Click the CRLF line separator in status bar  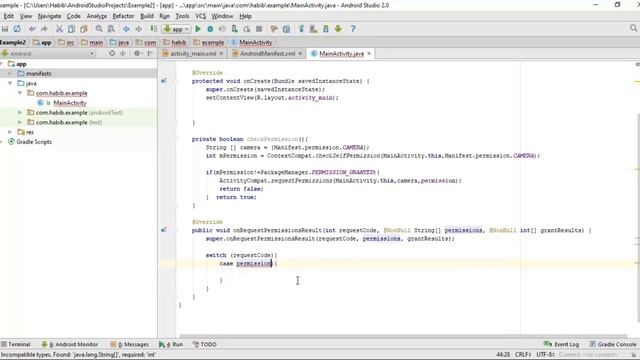point(523,355)
